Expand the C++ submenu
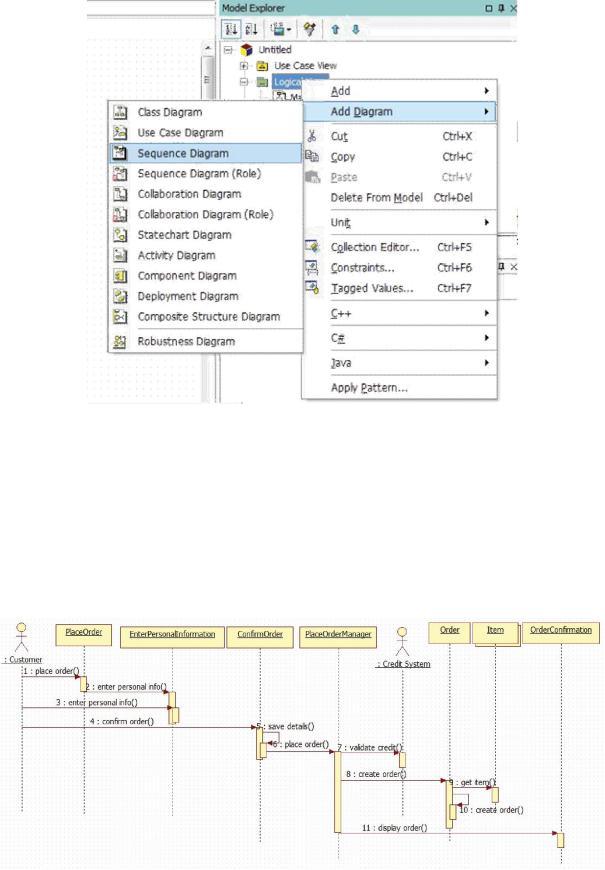This screenshot has width=605, height=870. tap(400, 313)
